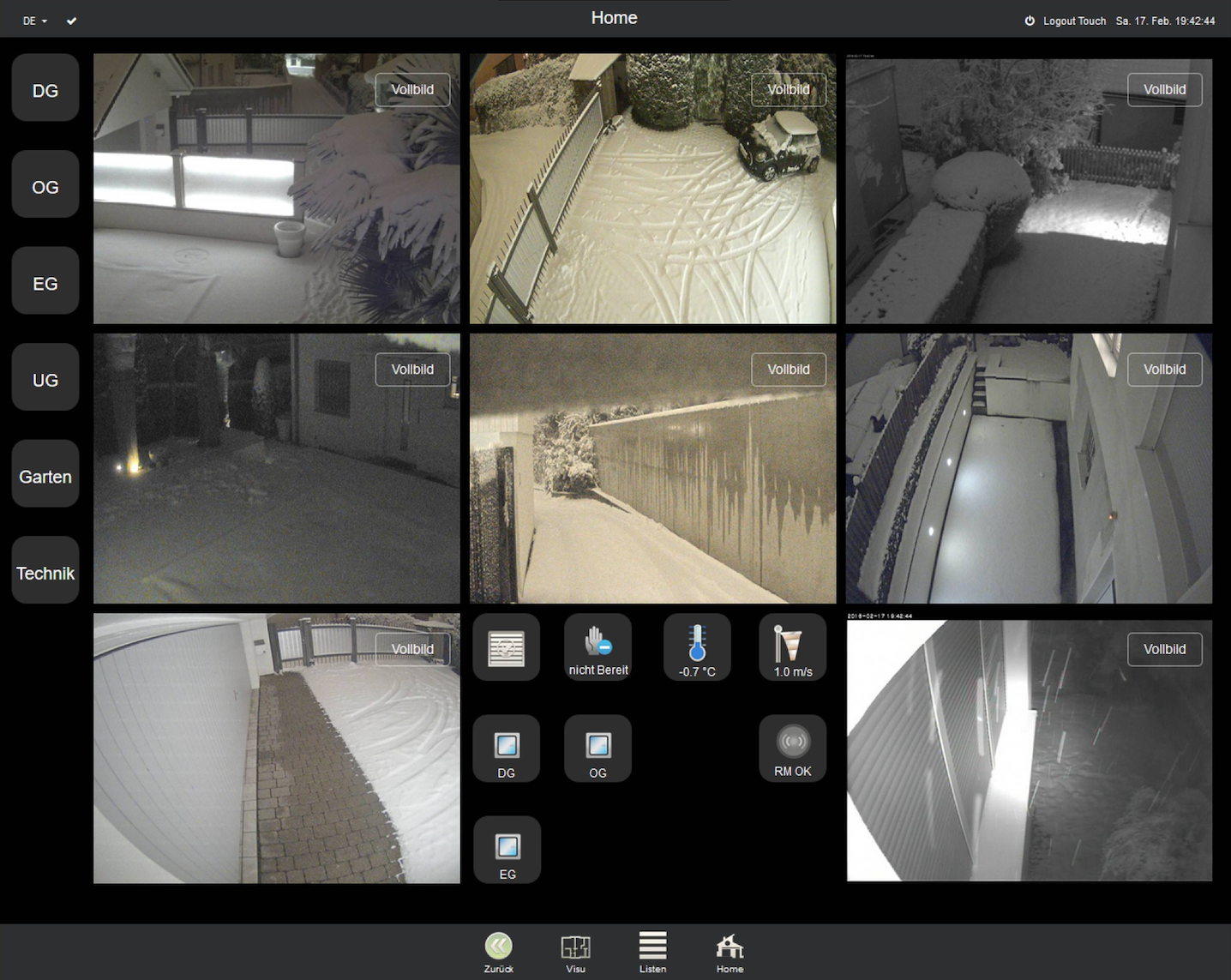Click Logout Touch in header
This screenshot has width=1231, height=980.
point(1066,21)
